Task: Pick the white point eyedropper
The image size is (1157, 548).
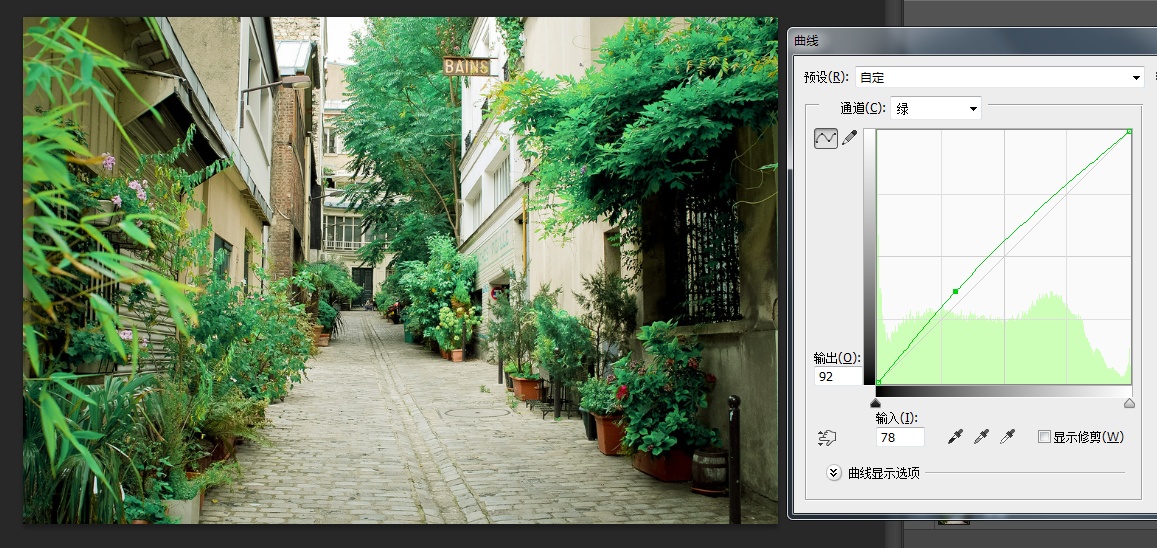Action: click(1007, 437)
